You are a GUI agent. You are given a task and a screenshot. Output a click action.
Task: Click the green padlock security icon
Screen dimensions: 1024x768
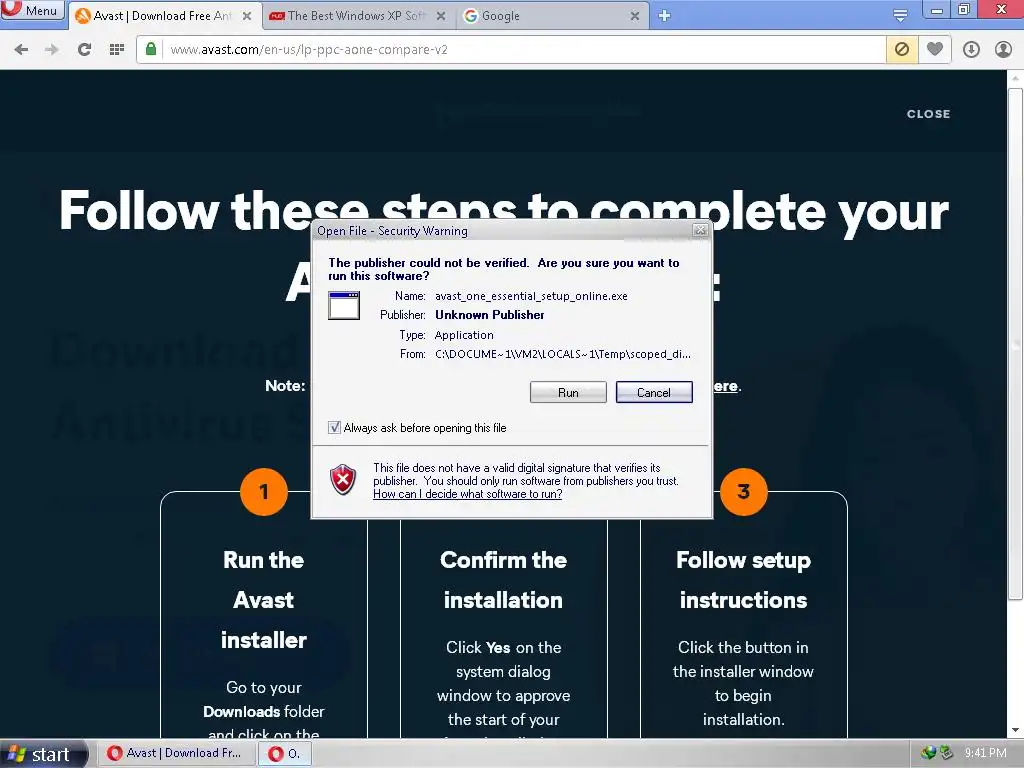coord(151,49)
